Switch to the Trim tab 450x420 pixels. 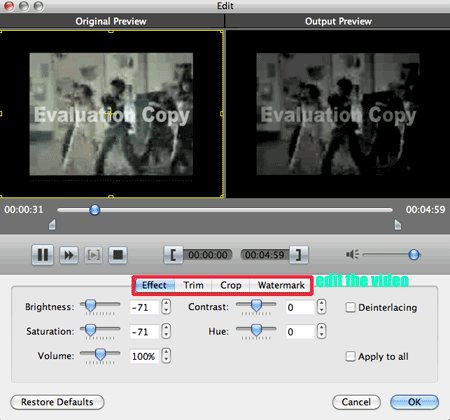click(x=193, y=285)
